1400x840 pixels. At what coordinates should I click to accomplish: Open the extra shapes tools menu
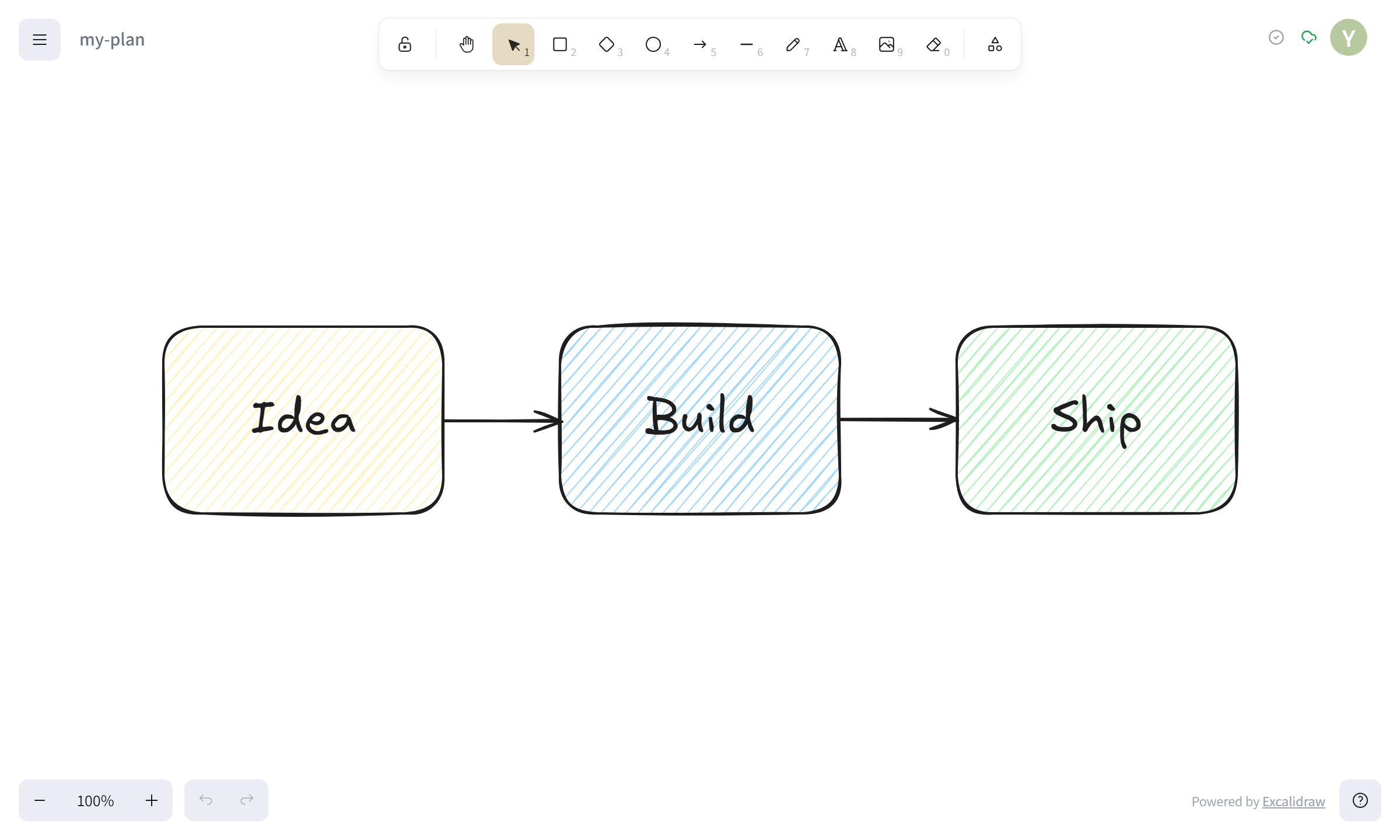995,44
